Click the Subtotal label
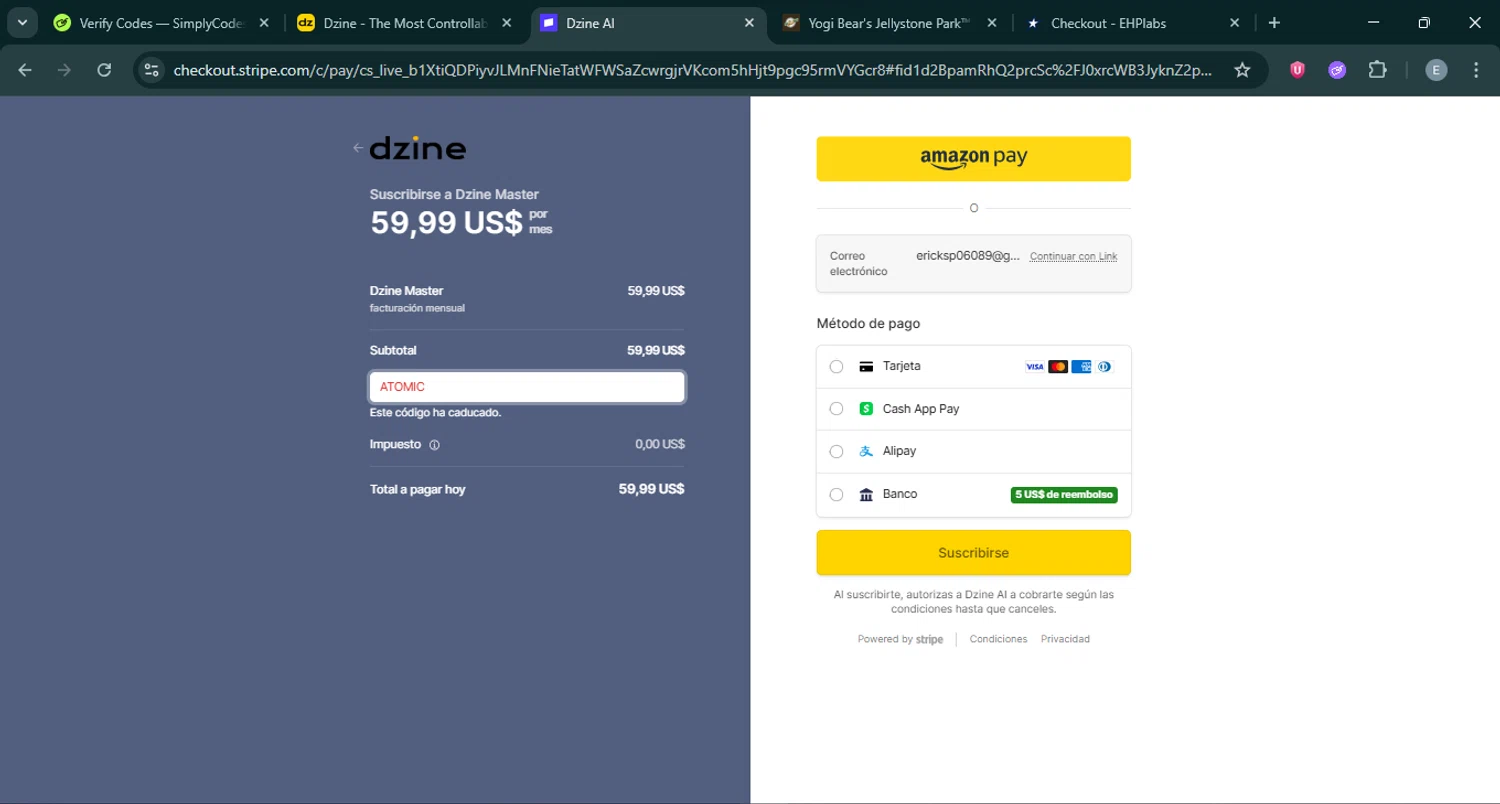The image size is (1500, 804). pyautogui.click(x=393, y=351)
